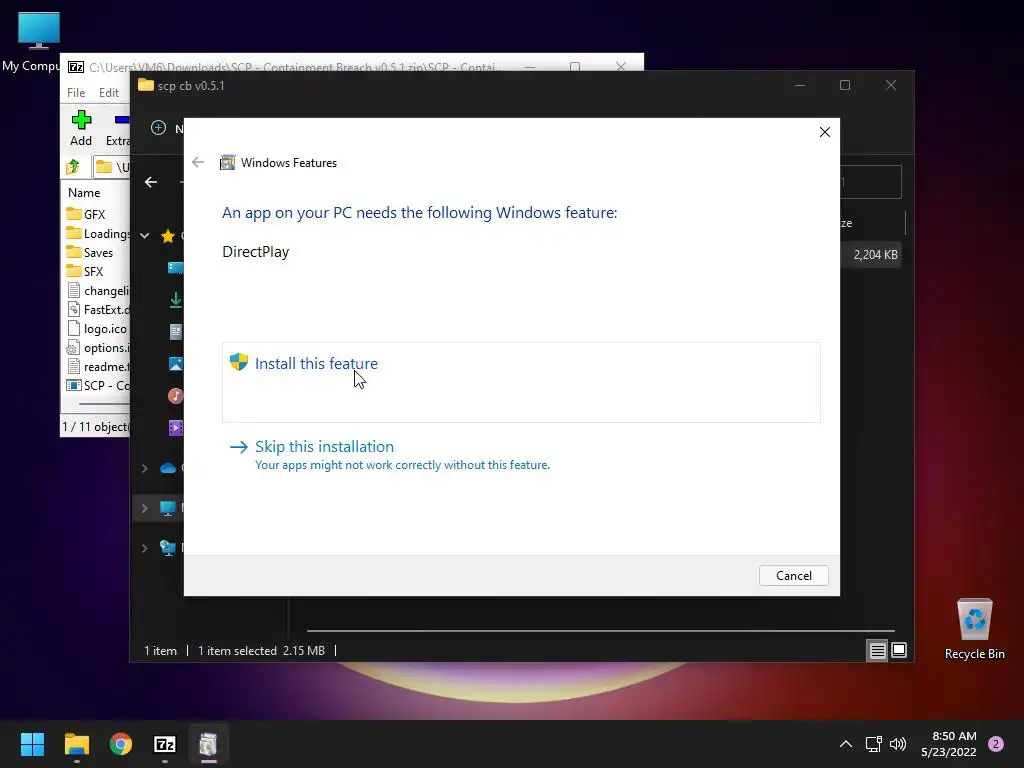Image resolution: width=1024 pixels, height=768 pixels.
Task: Expand the This PC tree node
Action: pyautogui.click(x=144, y=508)
